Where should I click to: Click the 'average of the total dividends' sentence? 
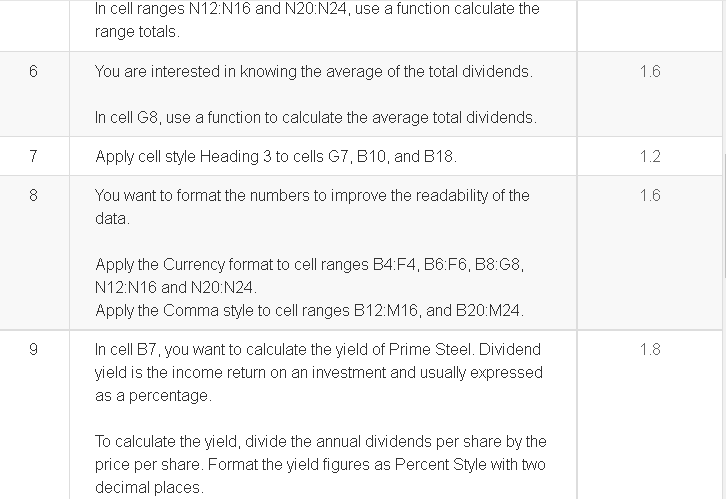[x=314, y=72]
